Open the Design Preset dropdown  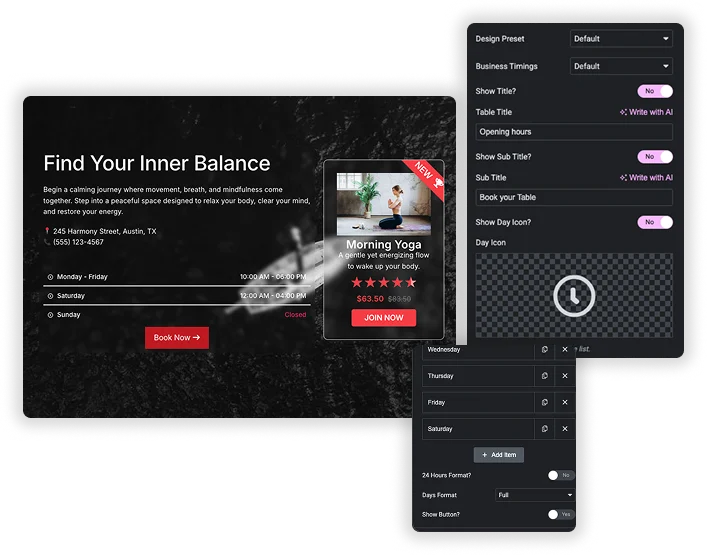coord(621,39)
